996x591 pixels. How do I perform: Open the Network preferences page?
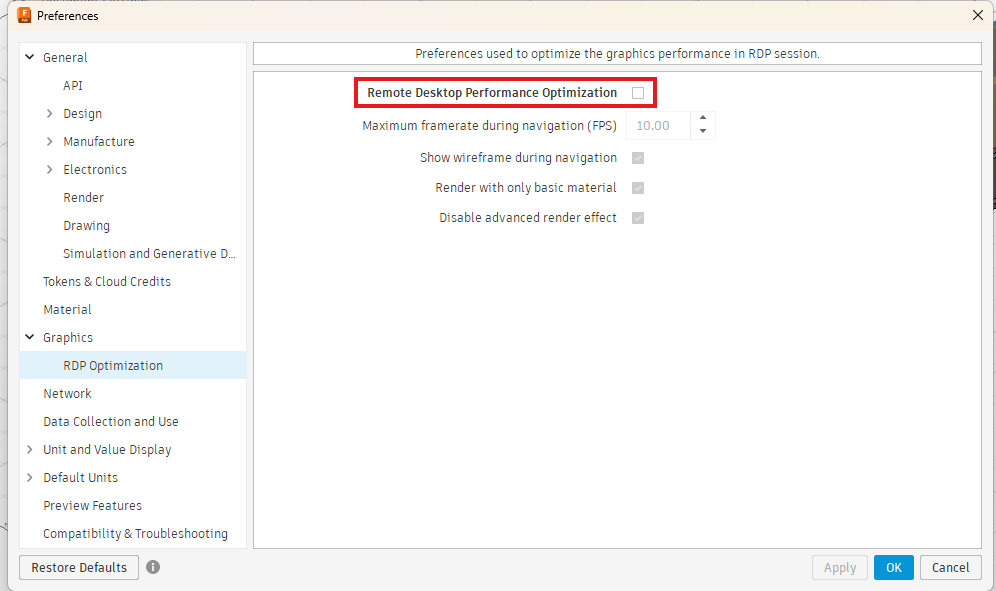pos(67,393)
